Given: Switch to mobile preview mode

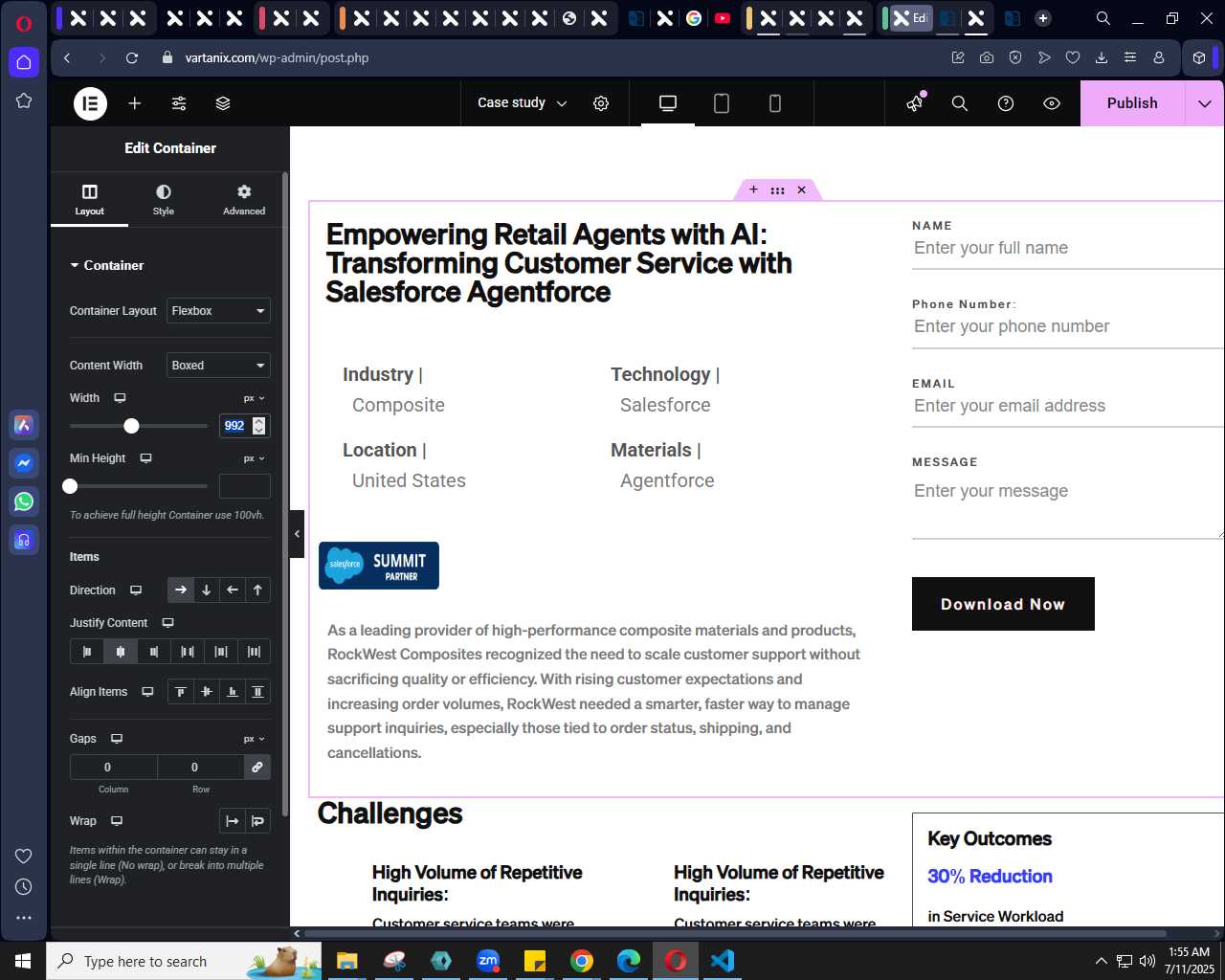Looking at the screenshot, I should [x=775, y=103].
